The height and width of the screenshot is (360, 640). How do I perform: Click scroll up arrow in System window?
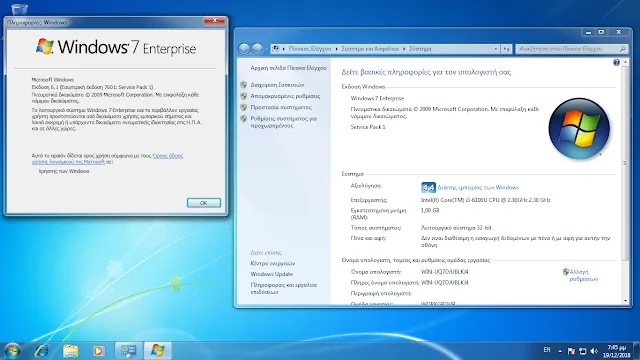tap(626, 62)
